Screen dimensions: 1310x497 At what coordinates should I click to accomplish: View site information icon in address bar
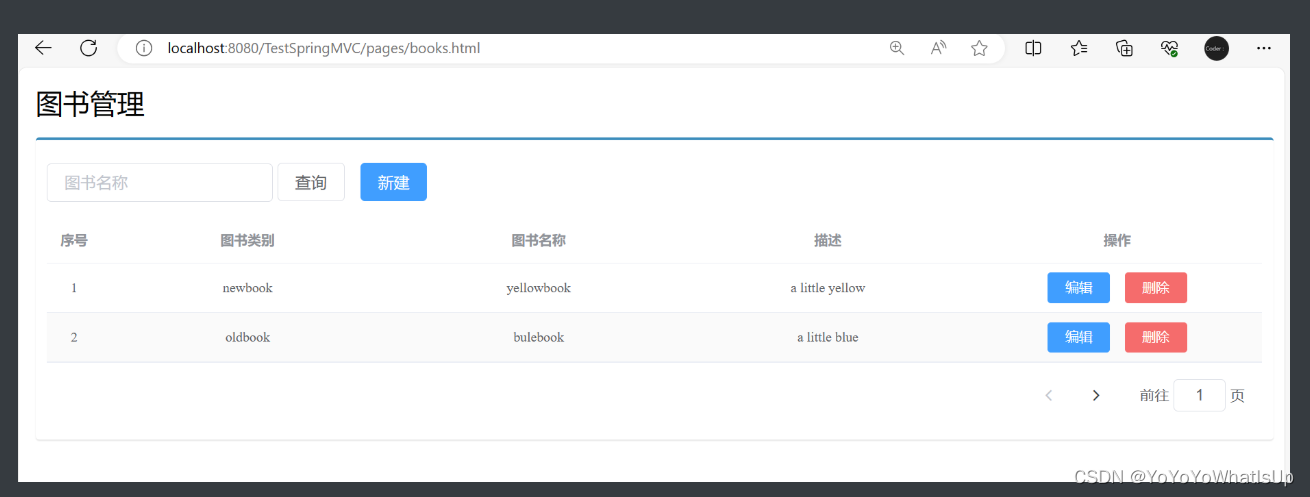click(x=144, y=48)
